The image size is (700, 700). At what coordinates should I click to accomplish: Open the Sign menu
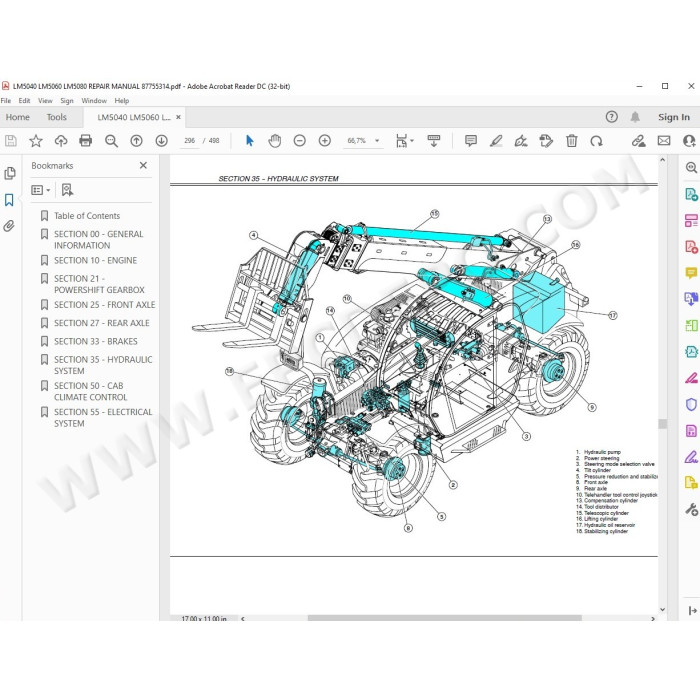67,101
